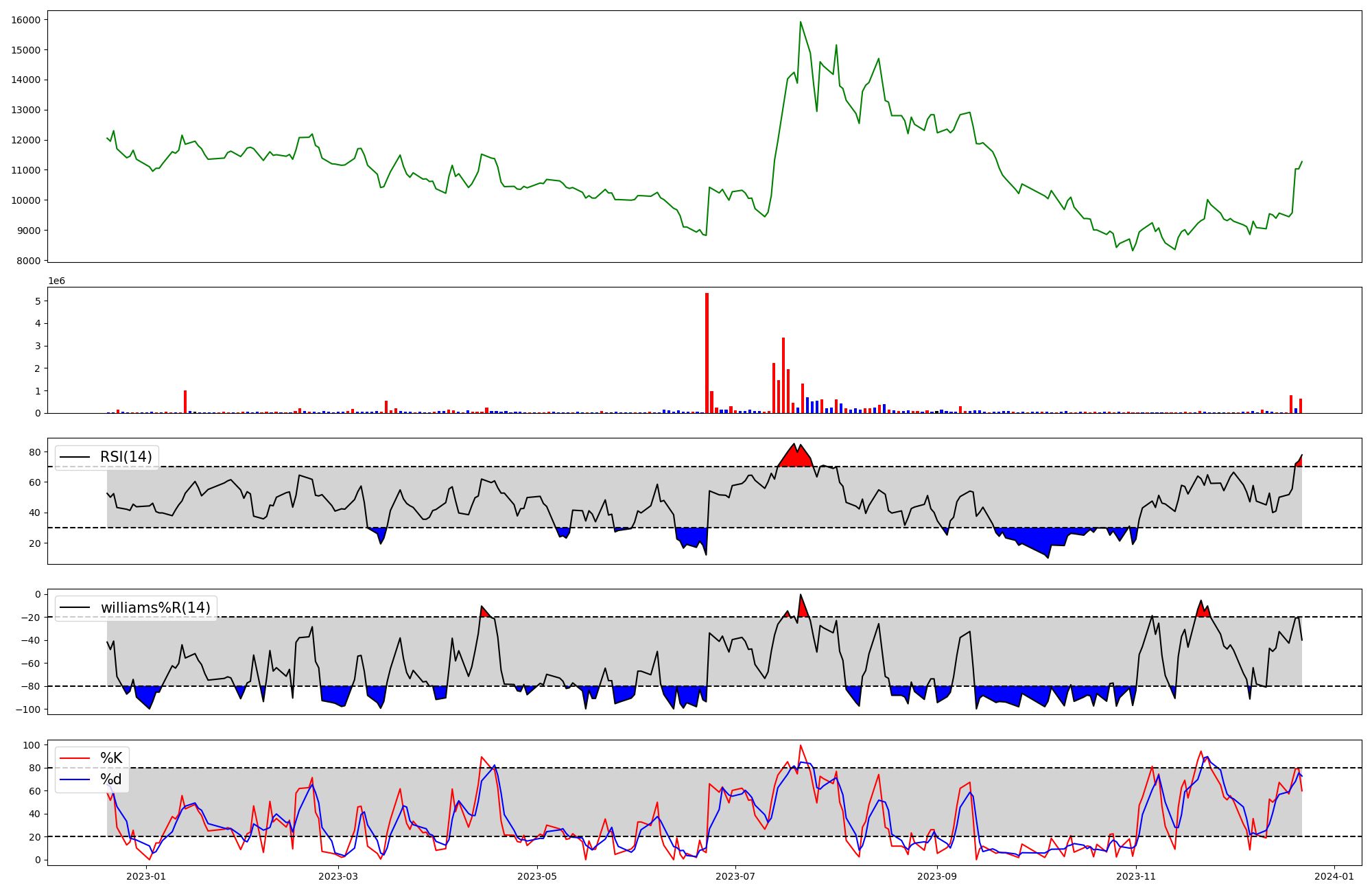Click the 2023-07 x-axis date label
This screenshot has width=1372, height=892.
(x=735, y=876)
